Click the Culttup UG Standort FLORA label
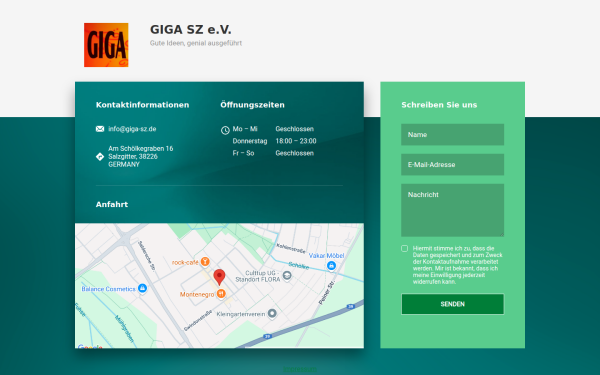Image resolution: width=600 pixels, height=375 pixels. (x=258, y=276)
